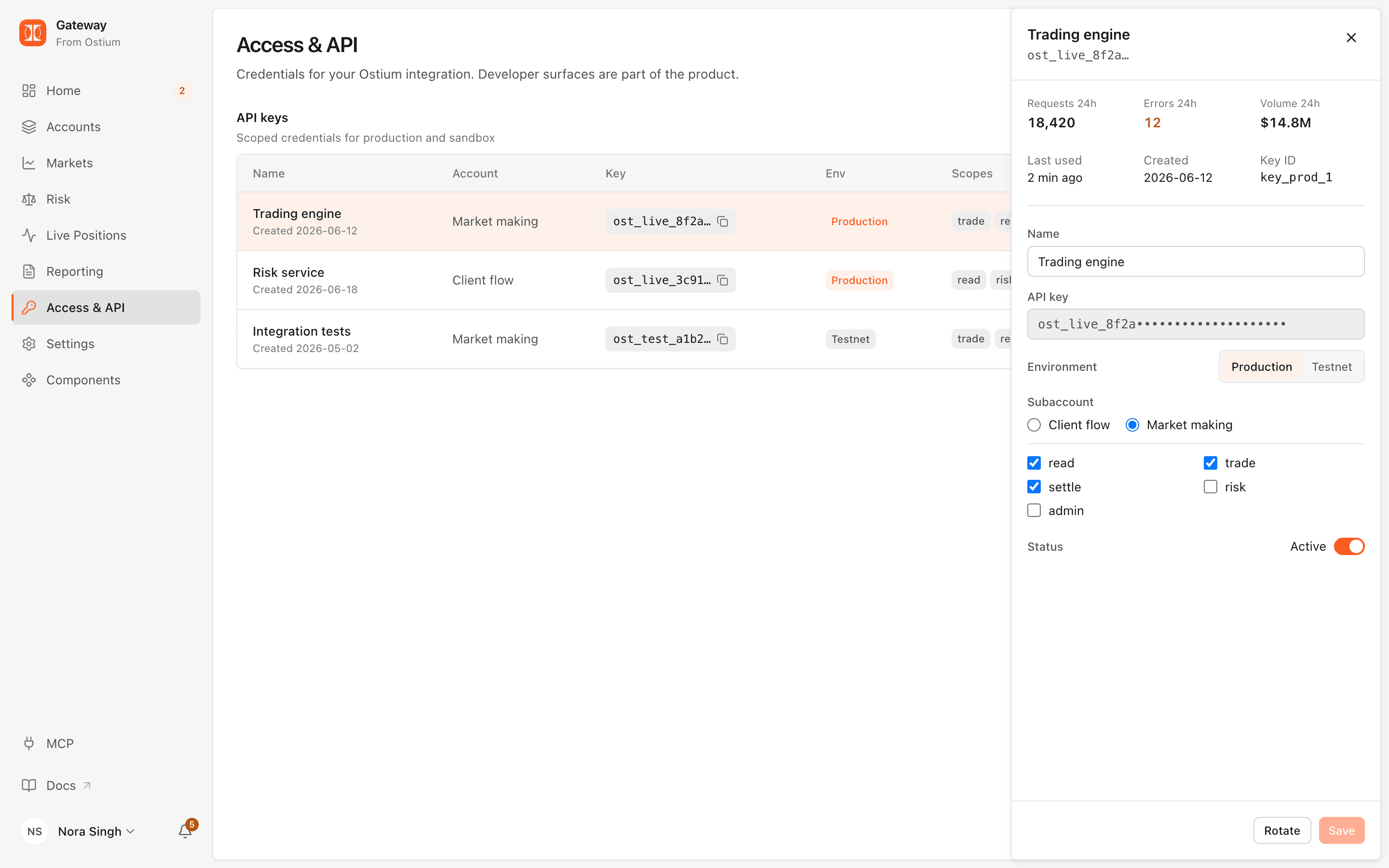Click the Settings gear icon
Viewport: 1389px width, 868px height.
29,344
